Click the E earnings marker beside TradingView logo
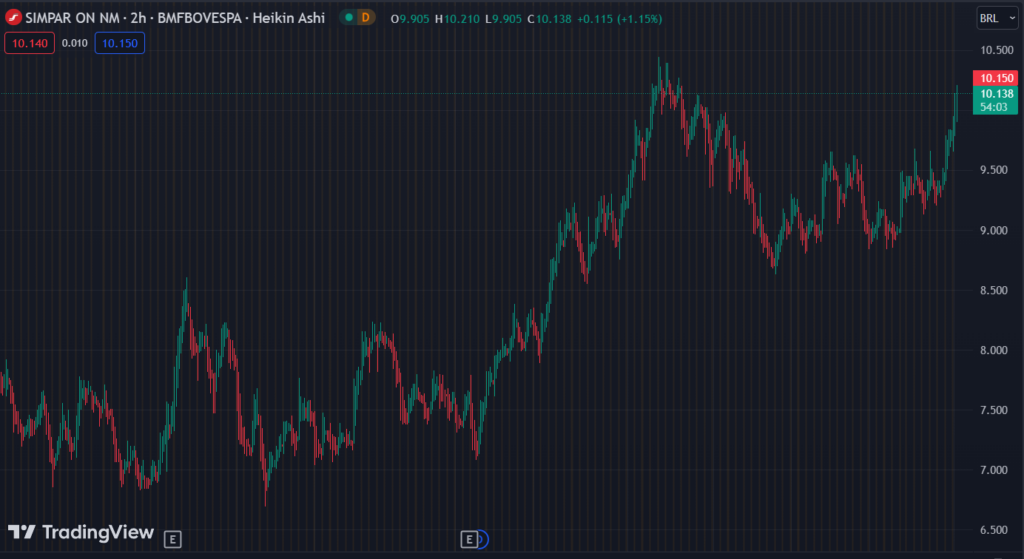Viewport: 1024px width, 559px height. click(x=172, y=539)
